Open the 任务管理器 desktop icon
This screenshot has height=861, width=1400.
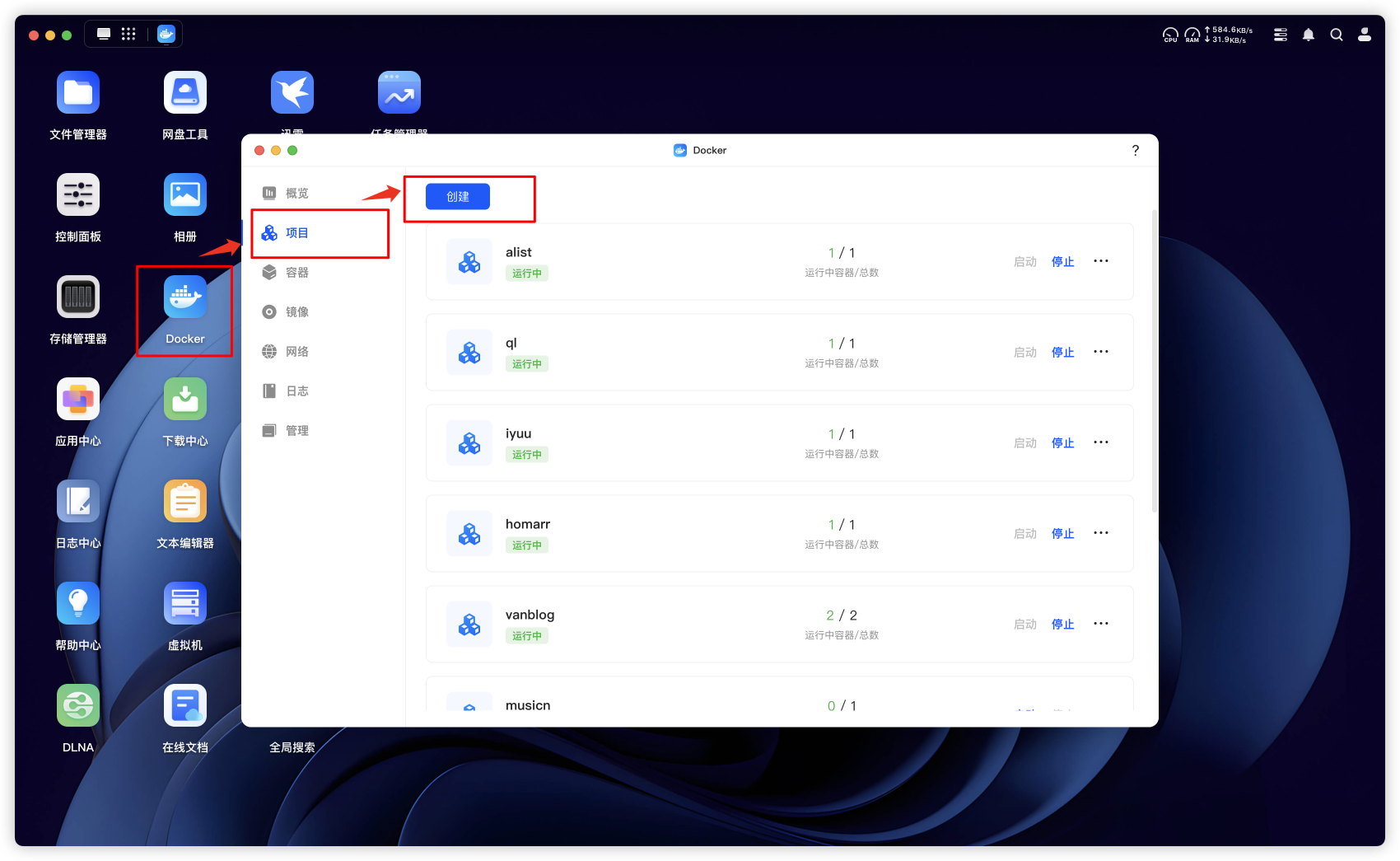pyautogui.click(x=399, y=92)
